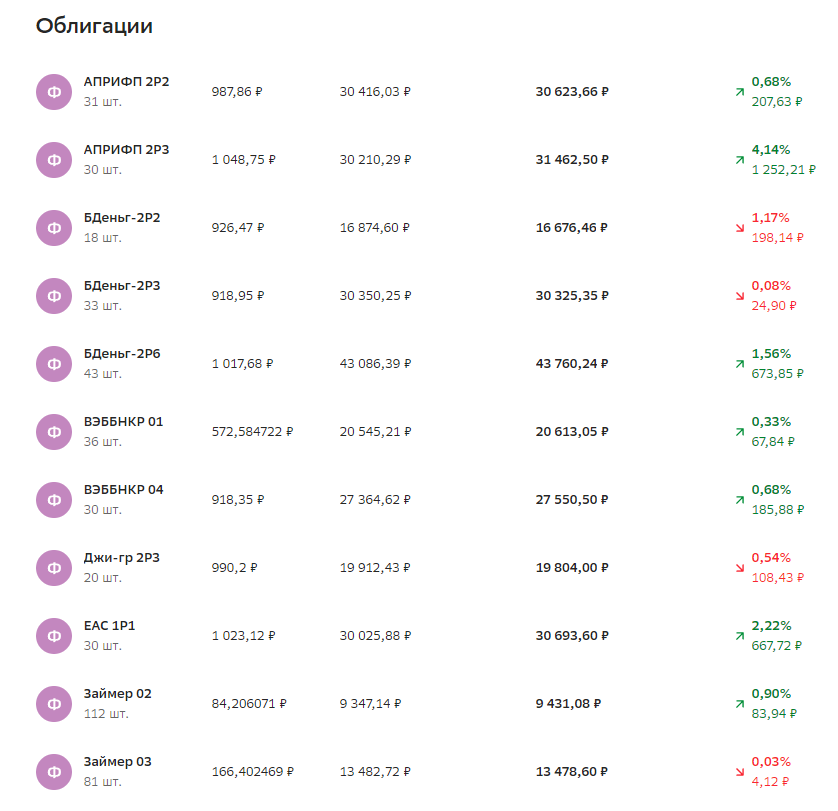Click the purple icon beside Займер 02
Screen dimensions: 838x811
(x=54, y=704)
